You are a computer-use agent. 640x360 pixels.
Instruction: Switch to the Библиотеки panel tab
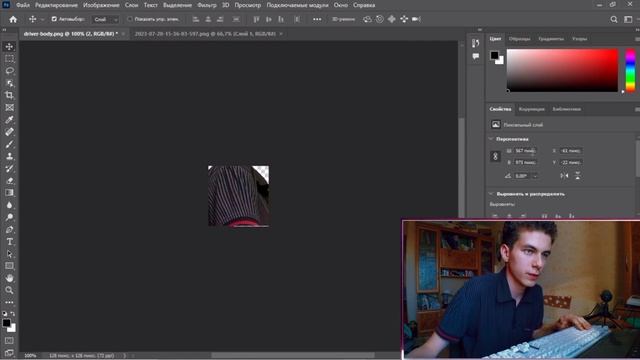(x=567, y=109)
